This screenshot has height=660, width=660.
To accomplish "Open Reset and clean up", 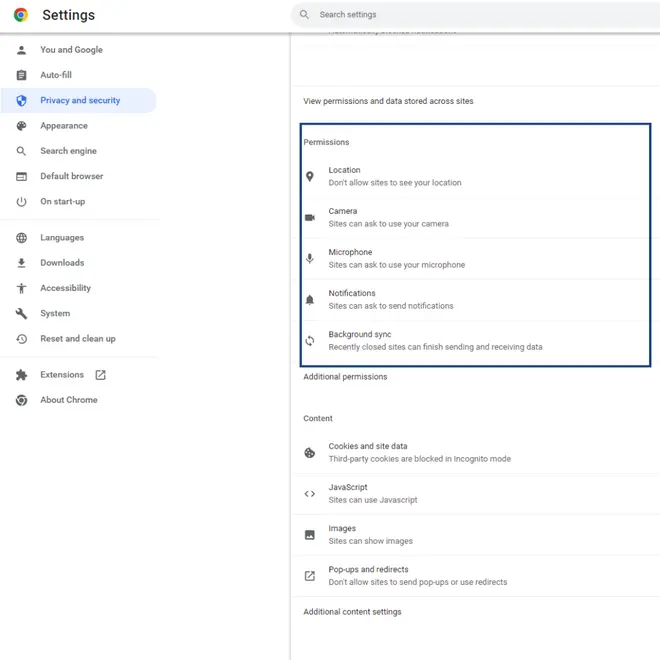I will pos(79,339).
